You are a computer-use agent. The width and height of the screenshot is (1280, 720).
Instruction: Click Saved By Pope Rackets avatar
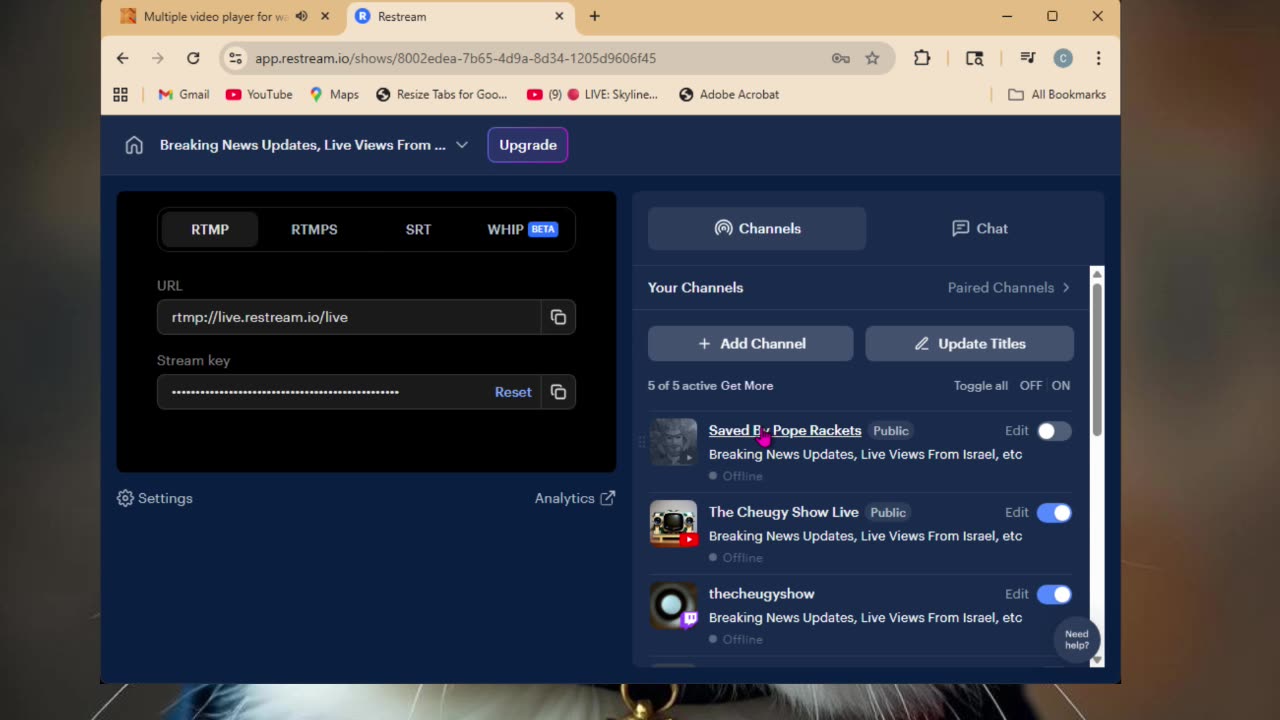pyautogui.click(x=673, y=442)
